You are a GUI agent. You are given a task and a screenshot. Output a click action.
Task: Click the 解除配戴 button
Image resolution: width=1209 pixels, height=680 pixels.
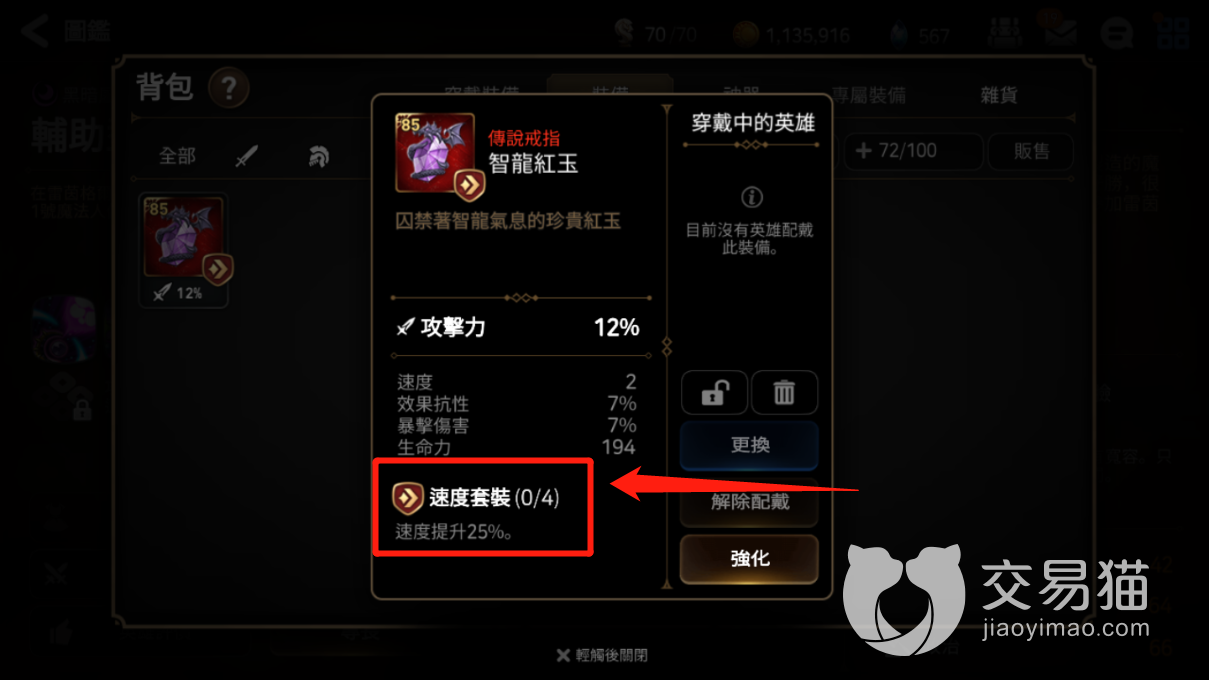[x=750, y=501]
